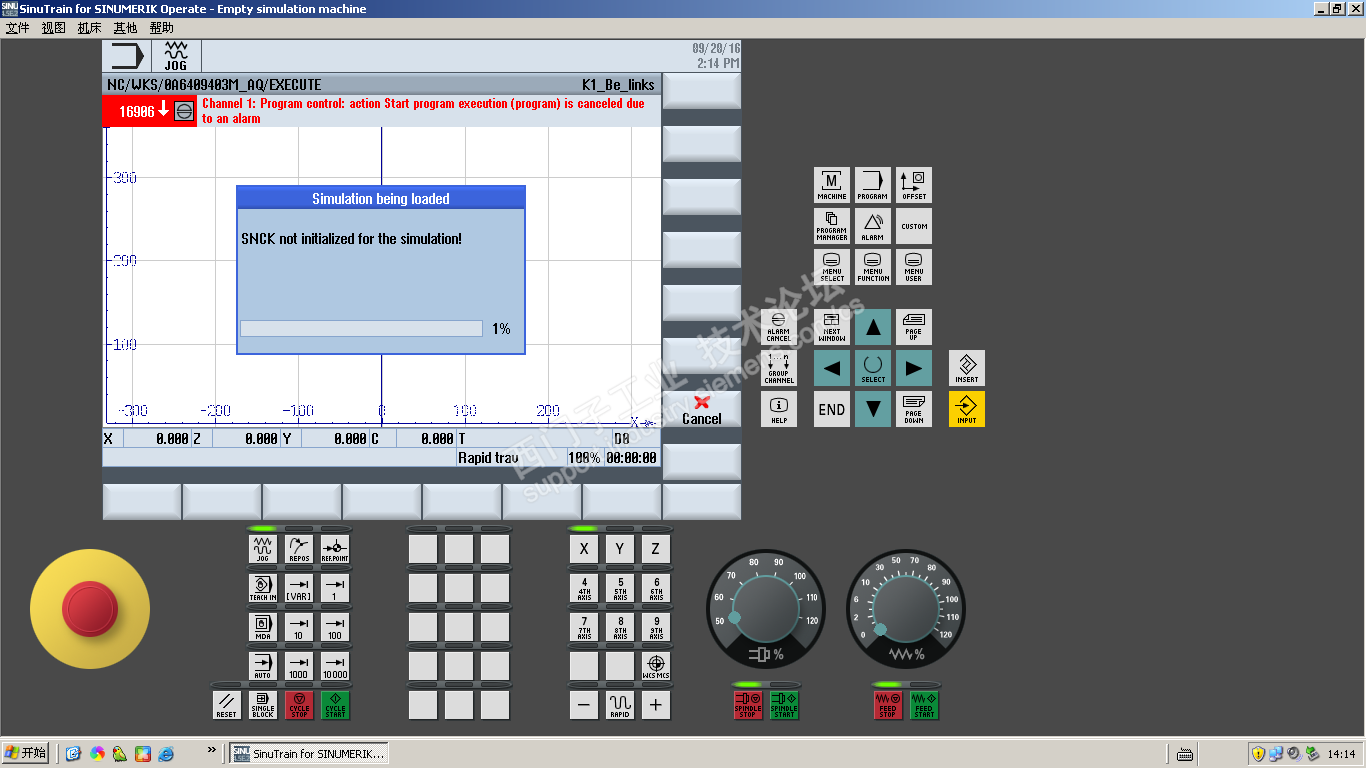Click the PAGE UP key

coord(914,327)
